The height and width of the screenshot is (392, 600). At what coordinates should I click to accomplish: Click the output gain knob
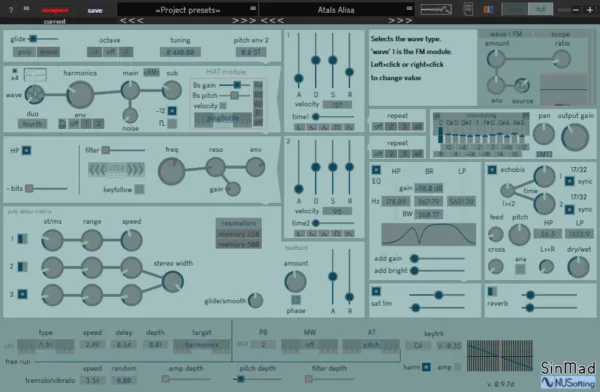(575, 137)
